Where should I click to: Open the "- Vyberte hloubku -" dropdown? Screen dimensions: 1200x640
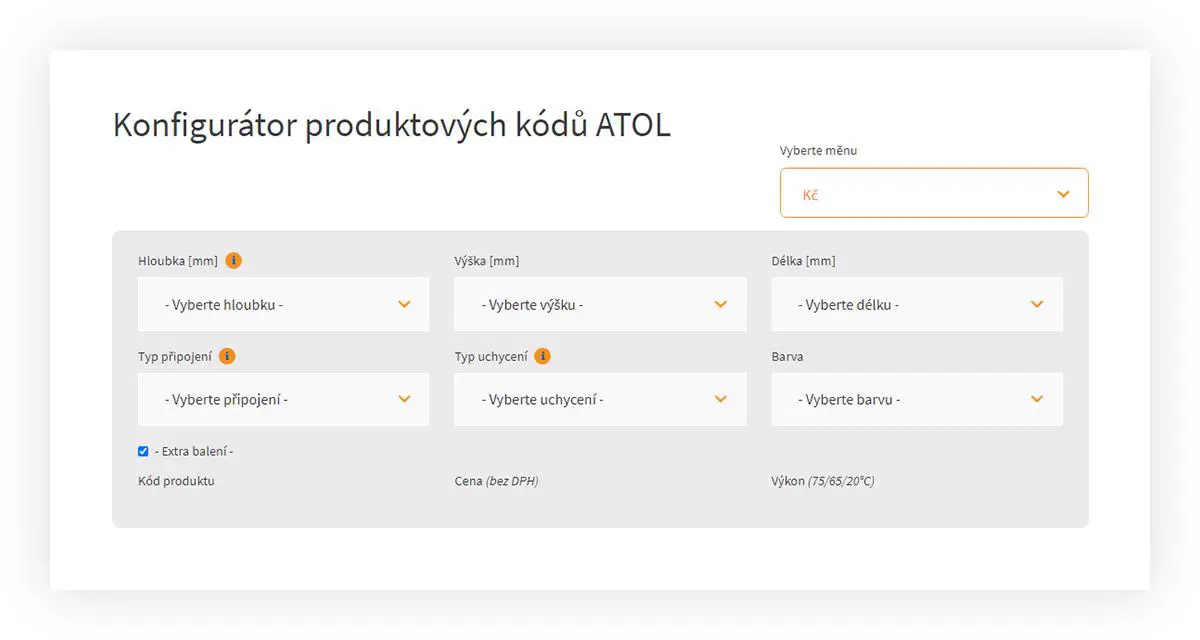(283, 304)
